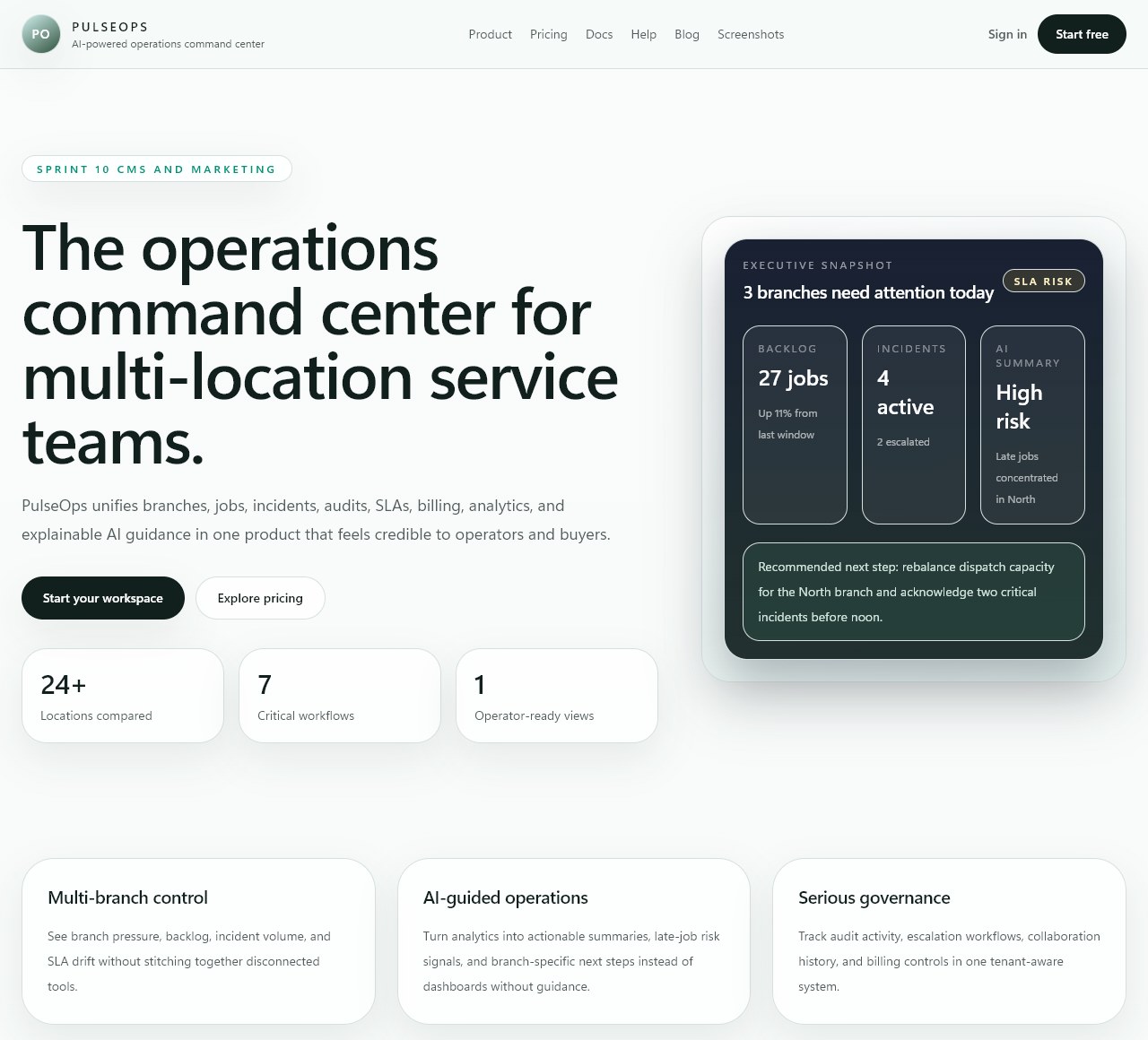Click Start your workspace
This screenshot has width=1148, height=1040.
[x=102, y=598]
